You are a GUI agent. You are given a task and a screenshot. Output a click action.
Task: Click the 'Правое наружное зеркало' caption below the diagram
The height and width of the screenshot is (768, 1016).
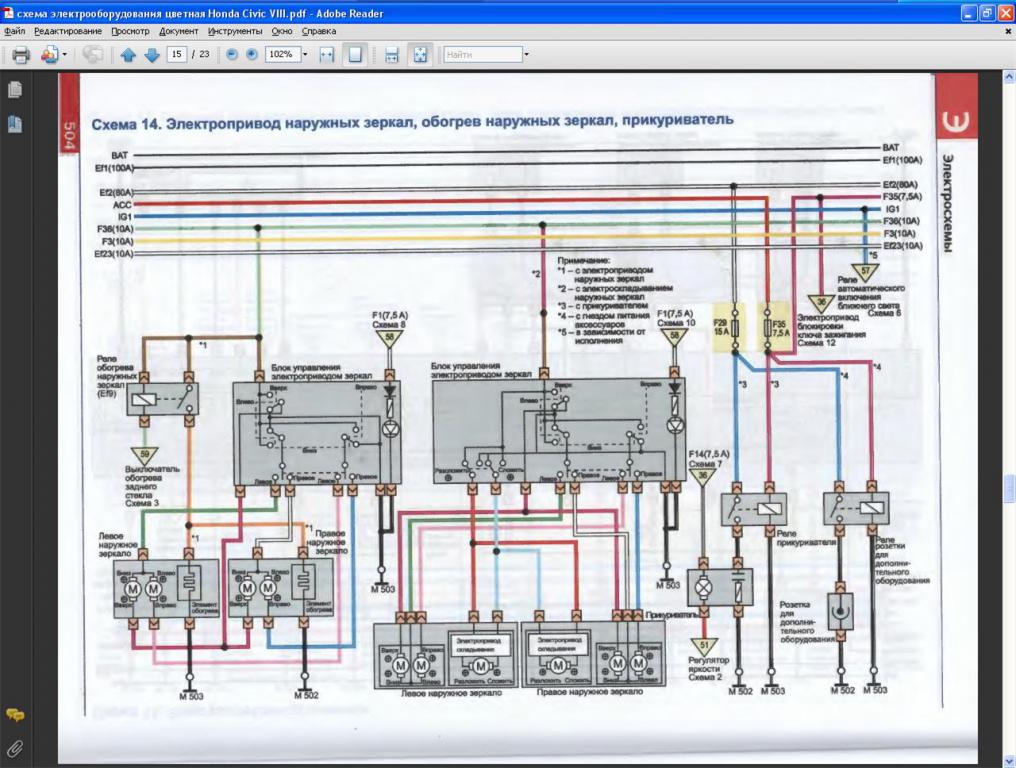coord(589,692)
